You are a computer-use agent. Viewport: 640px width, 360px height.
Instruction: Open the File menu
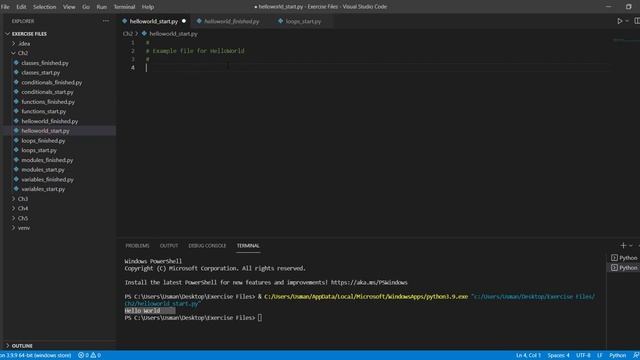pos(5,7)
